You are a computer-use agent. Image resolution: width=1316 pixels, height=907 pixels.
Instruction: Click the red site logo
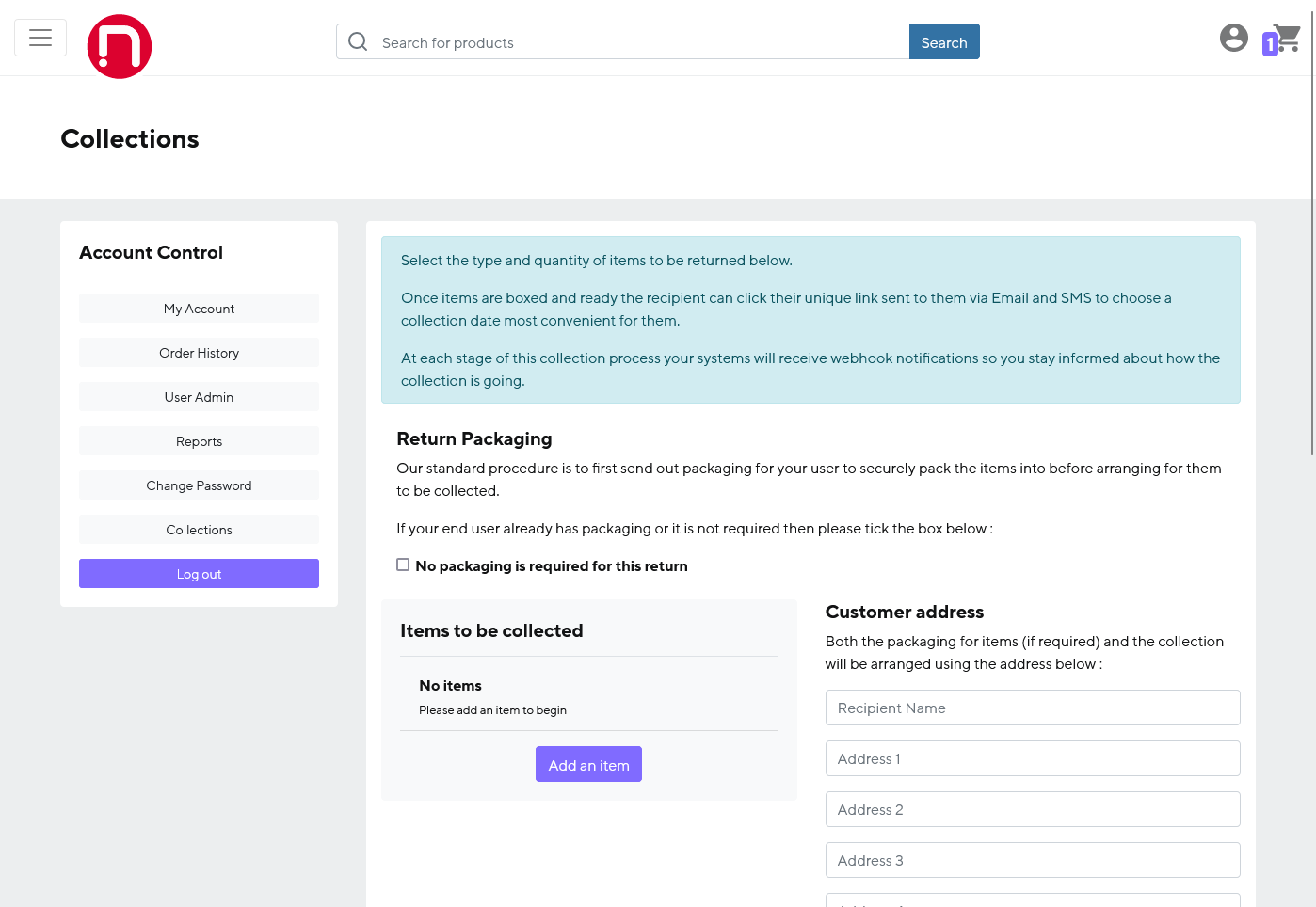[x=120, y=46]
